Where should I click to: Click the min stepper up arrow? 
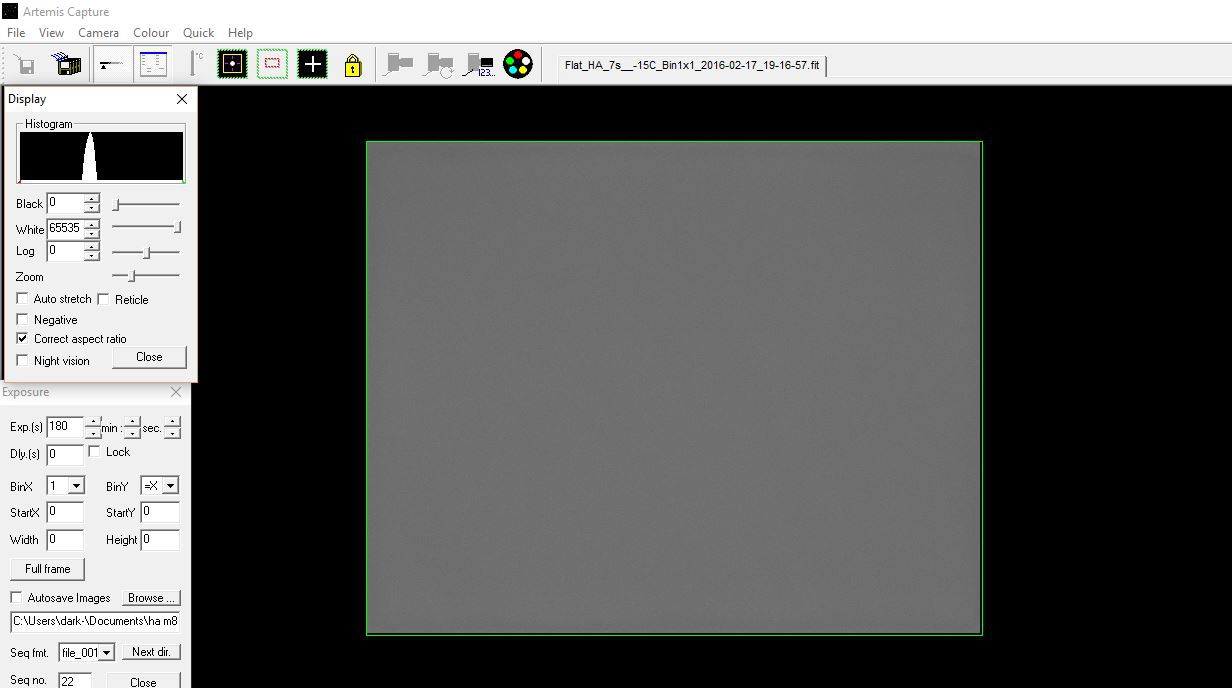pos(132,422)
